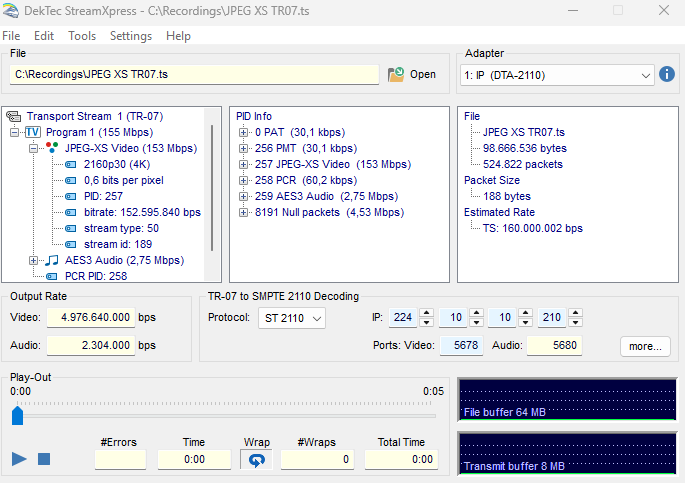Screen dimensions: 685x483
Task: Click the AES3 Audio music note icon
Action: click(52, 260)
